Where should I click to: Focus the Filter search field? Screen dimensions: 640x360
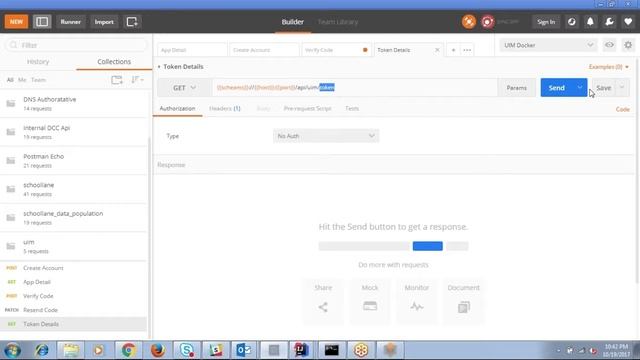tap(76, 45)
